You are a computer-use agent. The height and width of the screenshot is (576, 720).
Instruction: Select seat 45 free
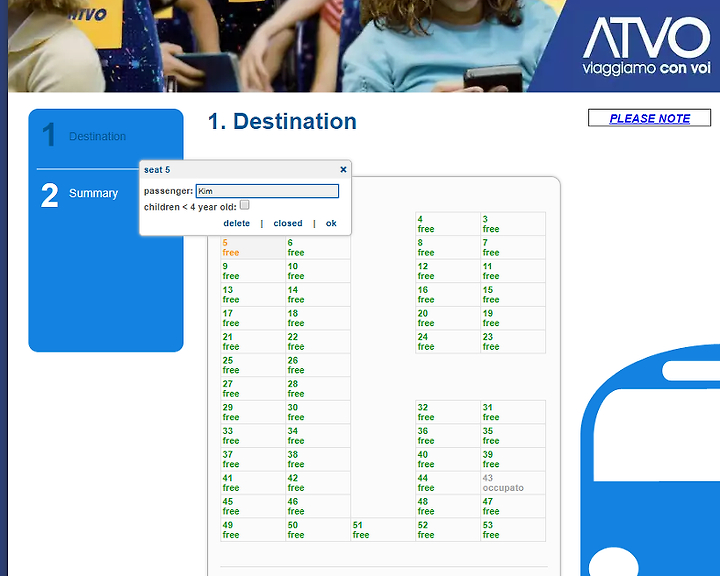click(253, 506)
